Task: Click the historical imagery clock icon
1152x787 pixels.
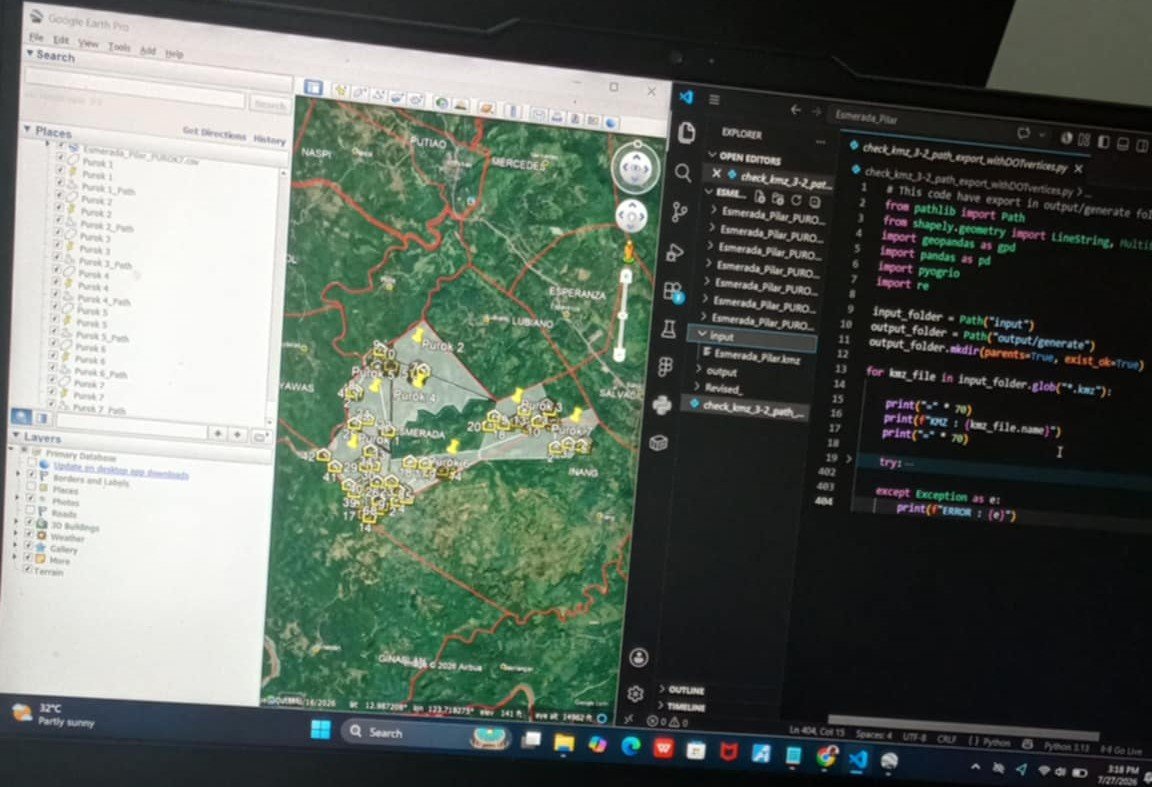Action: click(442, 102)
